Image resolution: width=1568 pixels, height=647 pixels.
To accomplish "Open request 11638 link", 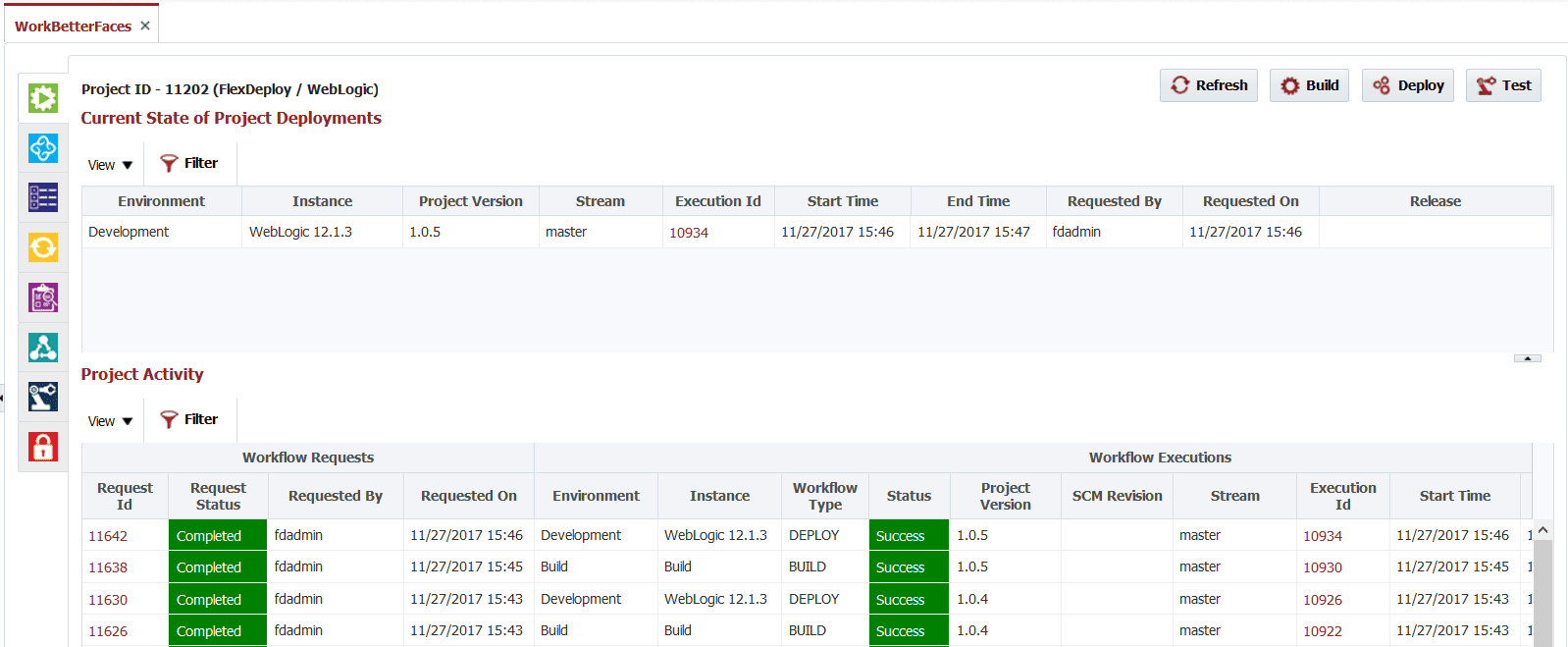I will [x=108, y=567].
